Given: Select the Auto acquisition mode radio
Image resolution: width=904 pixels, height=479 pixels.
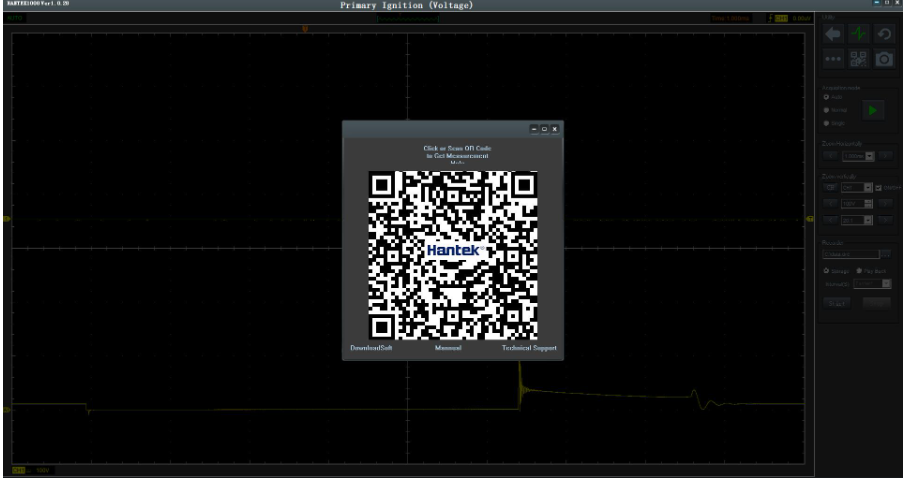Looking at the screenshot, I should [826, 97].
